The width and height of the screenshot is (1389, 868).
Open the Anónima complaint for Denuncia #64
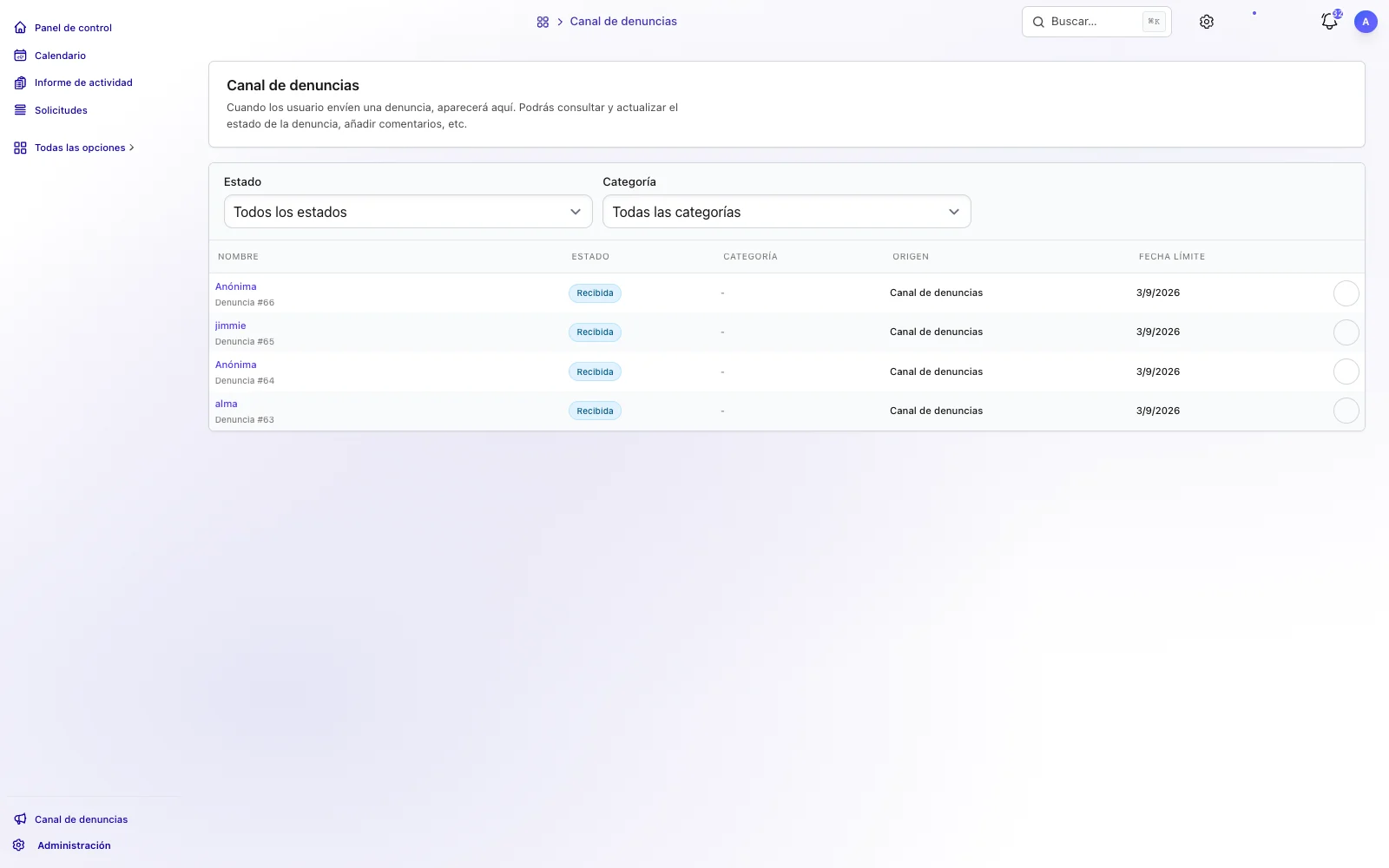236,365
